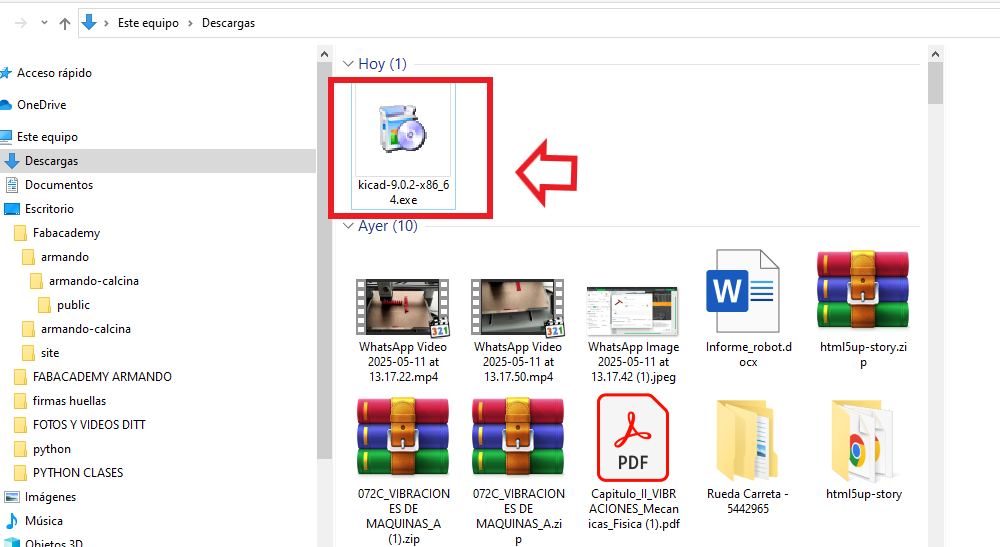The height and width of the screenshot is (547, 1000).
Task: Open the chevron before Este equipo in the path
Action: (107, 23)
